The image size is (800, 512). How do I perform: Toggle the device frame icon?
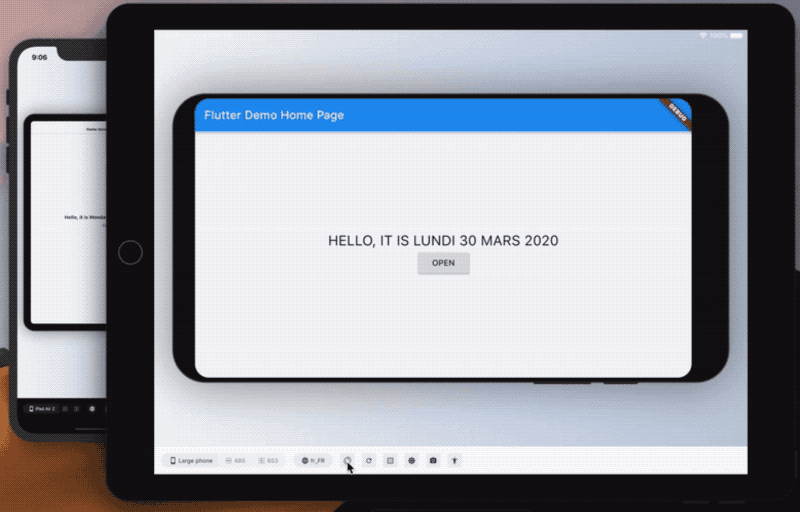[390, 460]
